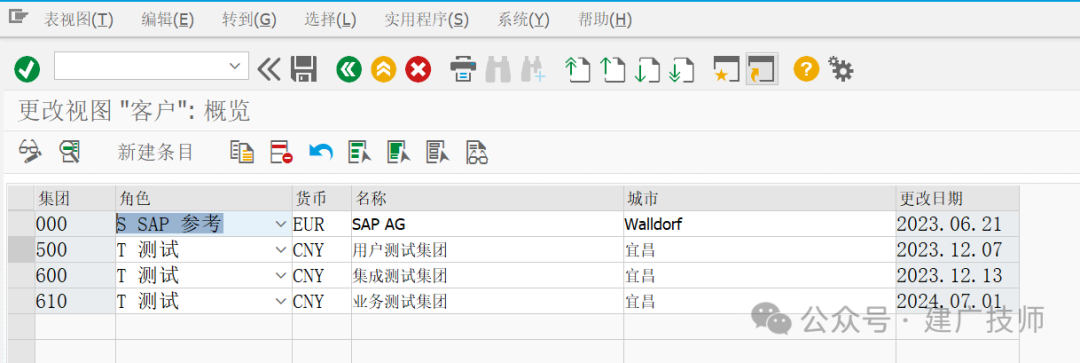1080x363 pixels.
Task: Toggle display/change glasses-pencil icon
Action: (x=30, y=152)
